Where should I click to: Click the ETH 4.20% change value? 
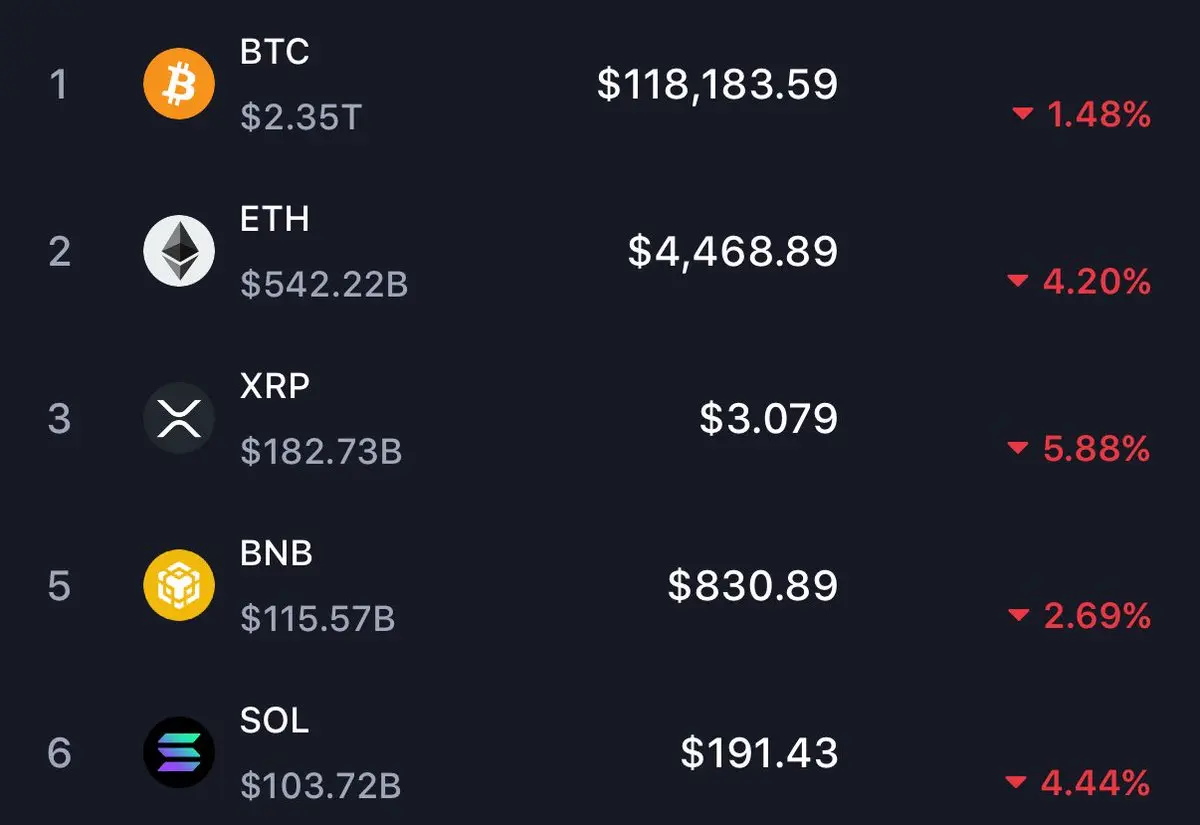coord(1096,282)
